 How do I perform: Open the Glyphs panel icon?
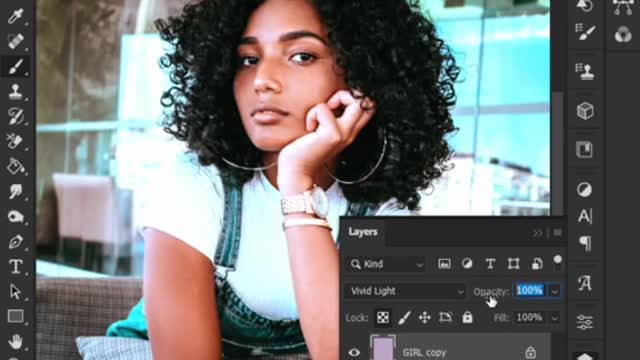coord(585,282)
